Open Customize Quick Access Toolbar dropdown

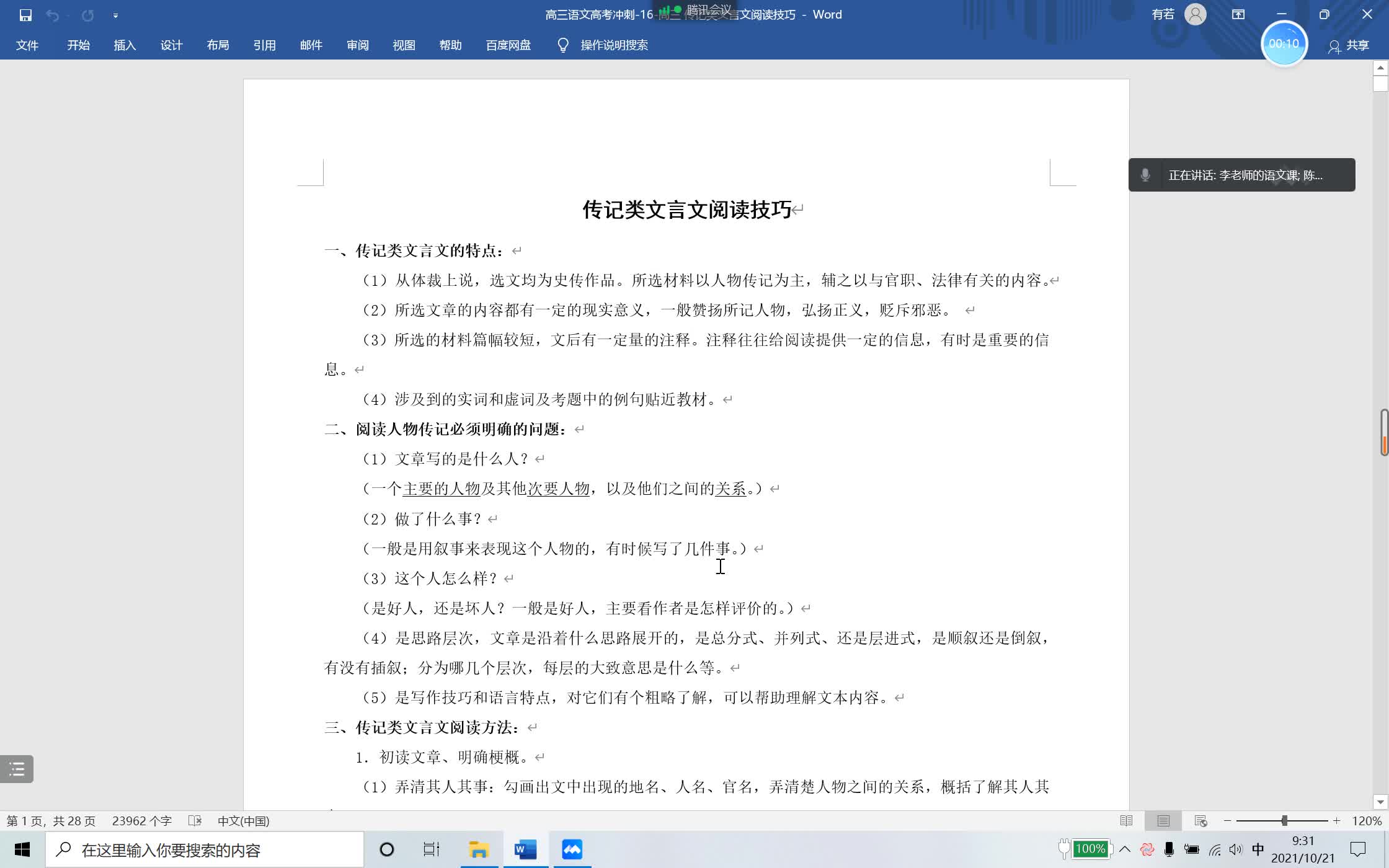click(x=115, y=15)
